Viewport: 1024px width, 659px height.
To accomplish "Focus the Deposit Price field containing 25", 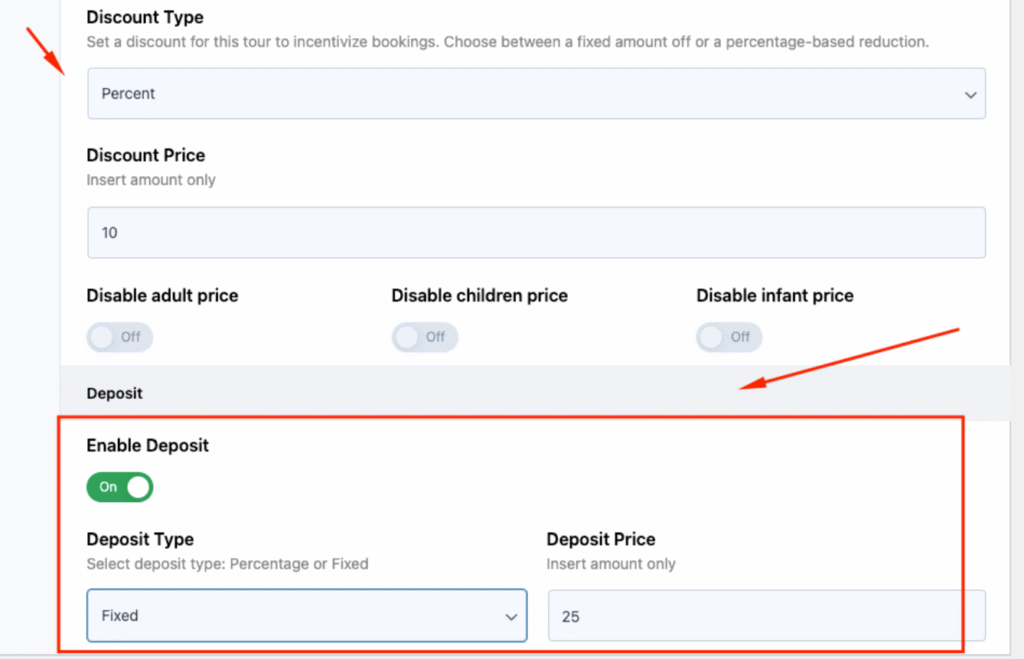I will (x=767, y=616).
